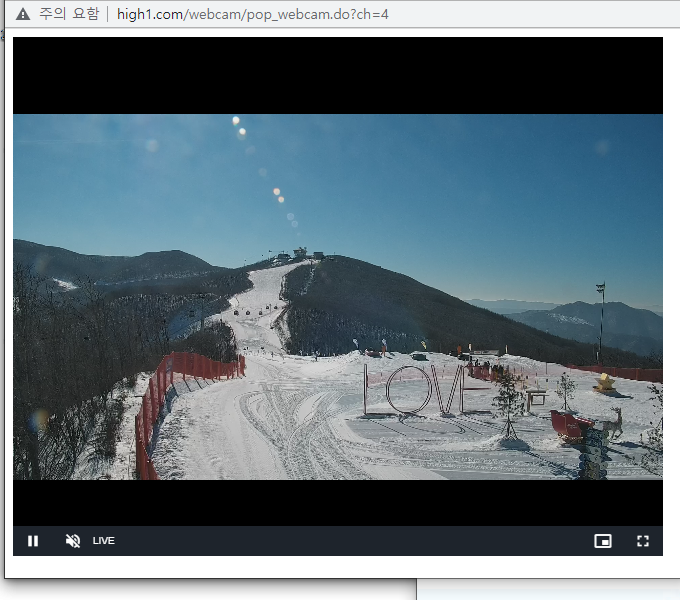Click the wooden bench behind the small tree
680x600 pixels.
[536, 397]
